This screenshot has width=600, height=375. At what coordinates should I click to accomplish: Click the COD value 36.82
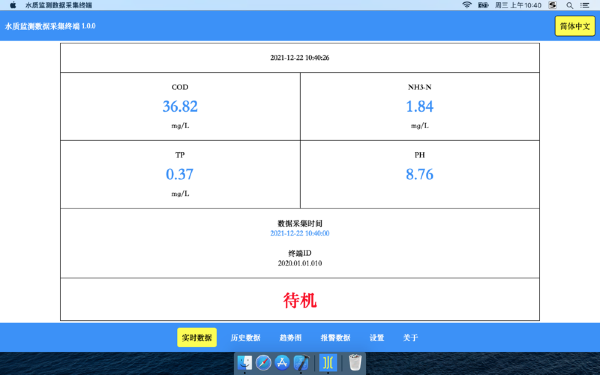[x=180, y=106]
